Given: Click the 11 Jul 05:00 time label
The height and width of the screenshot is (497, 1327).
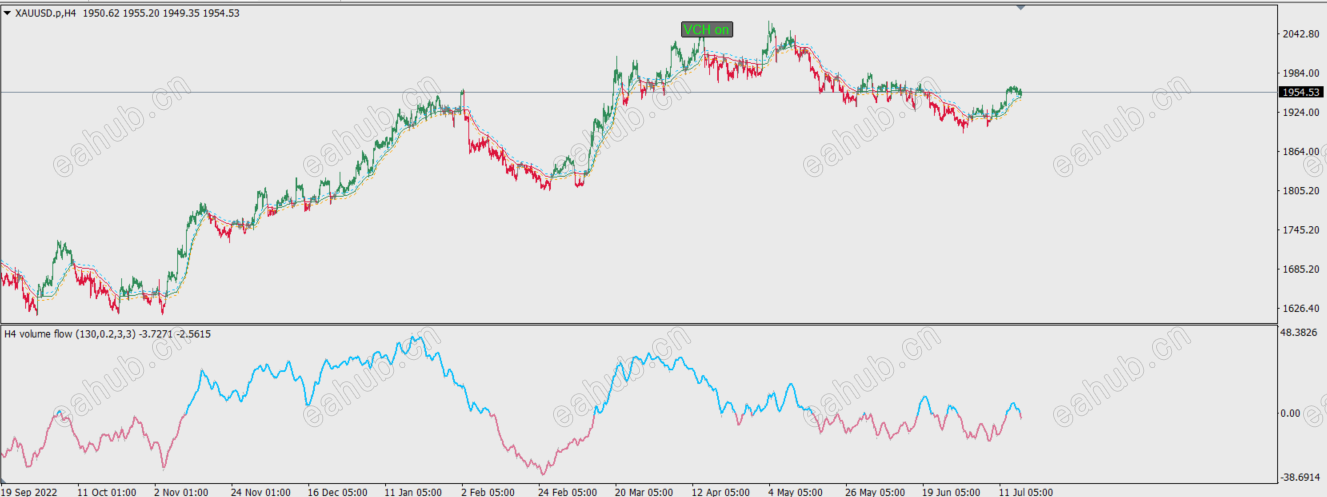Looking at the screenshot, I should coord(1027,491).
